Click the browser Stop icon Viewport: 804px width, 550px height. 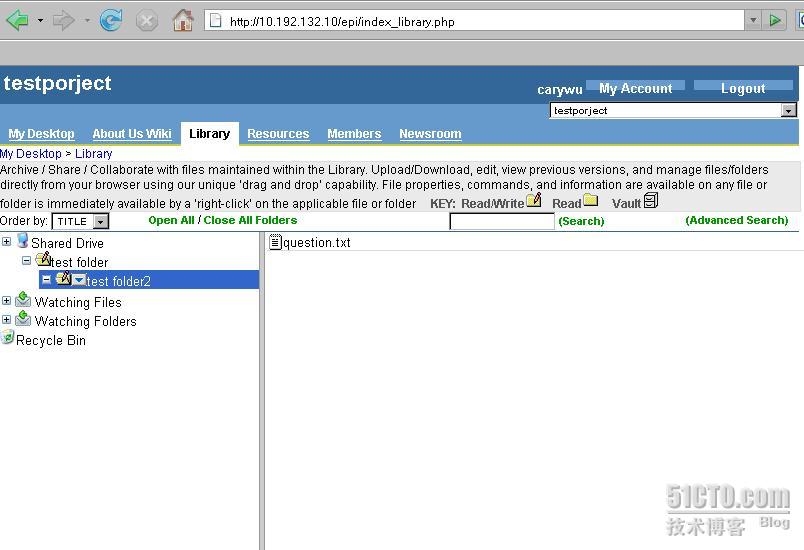click(x=147, y=21)
